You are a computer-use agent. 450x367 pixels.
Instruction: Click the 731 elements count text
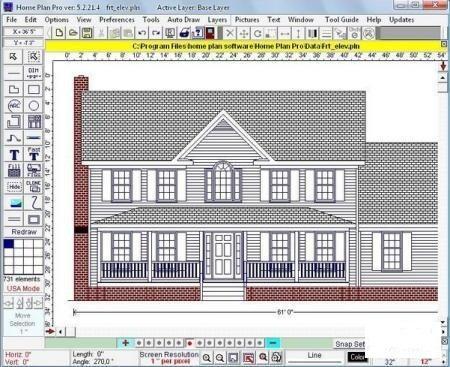coord(22,279)
